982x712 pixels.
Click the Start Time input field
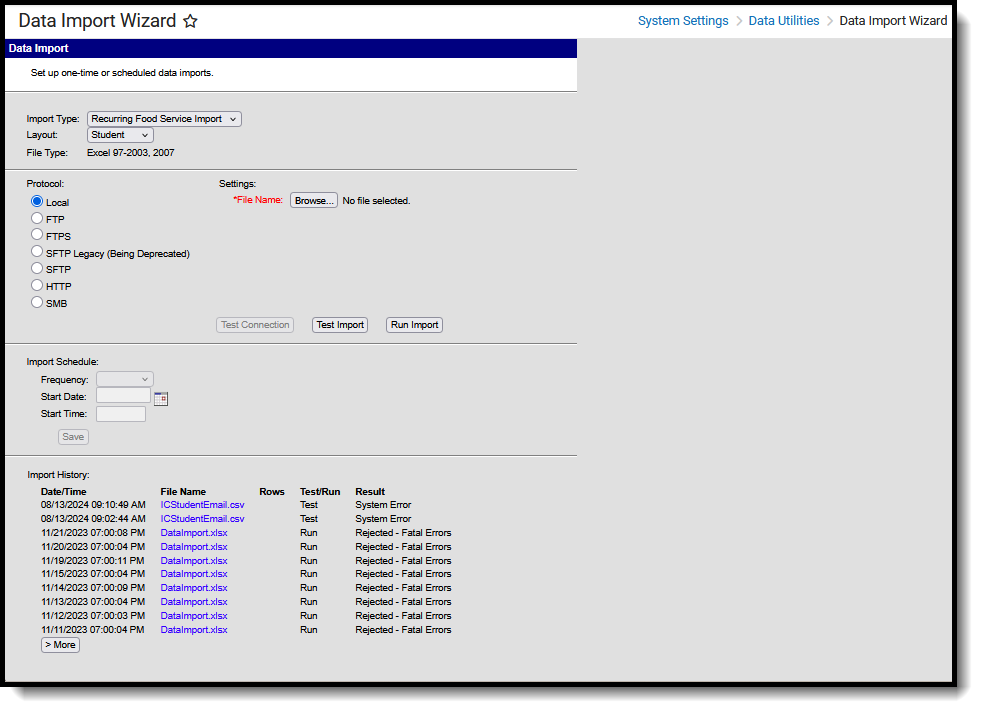point(121,414)
